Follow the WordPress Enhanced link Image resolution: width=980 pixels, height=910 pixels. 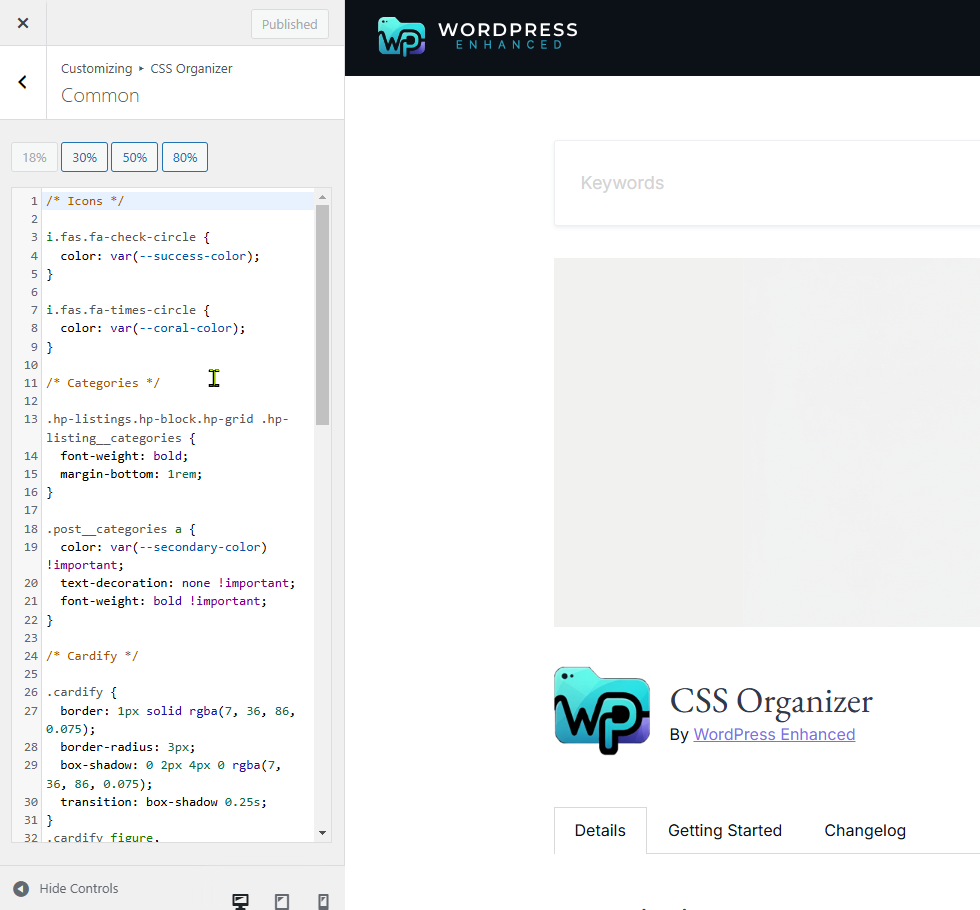774,734
